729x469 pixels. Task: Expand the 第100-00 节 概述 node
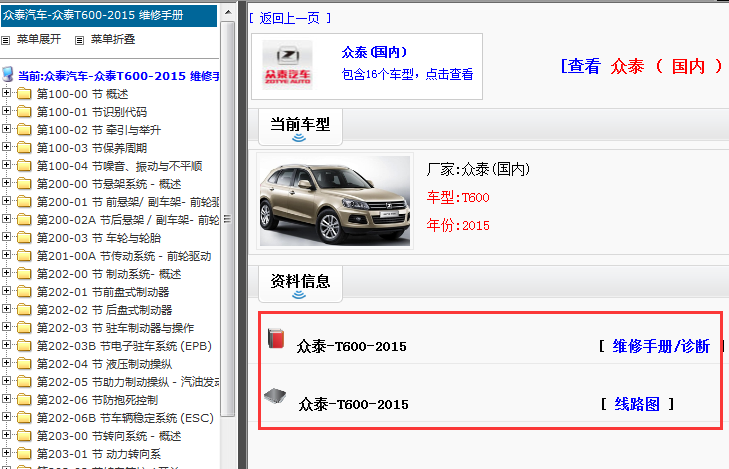pyautogui.click(x=6, y=92)
